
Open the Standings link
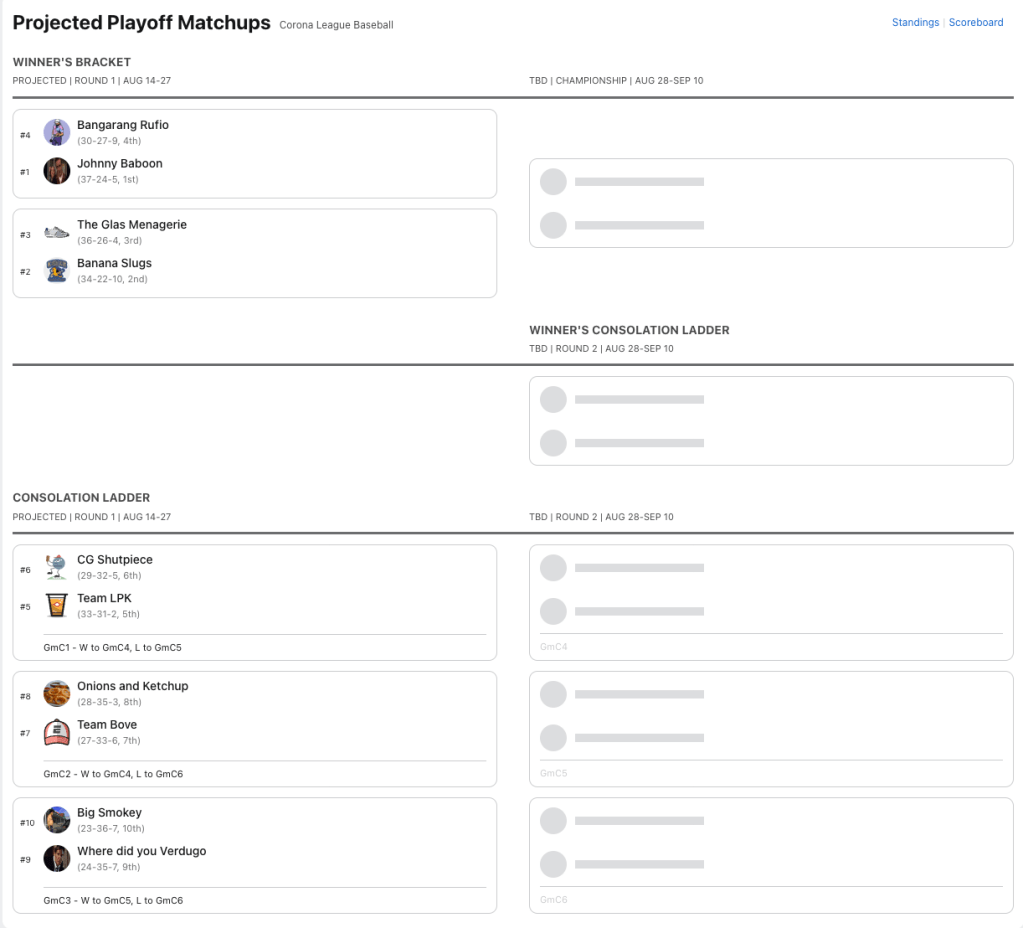pyautogui.click(x=915, y=22)
